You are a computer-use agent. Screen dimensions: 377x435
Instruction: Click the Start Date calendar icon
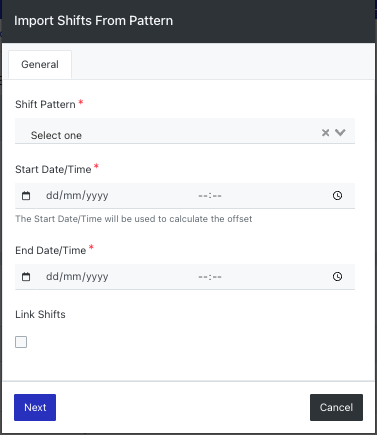tap(26, 196)
